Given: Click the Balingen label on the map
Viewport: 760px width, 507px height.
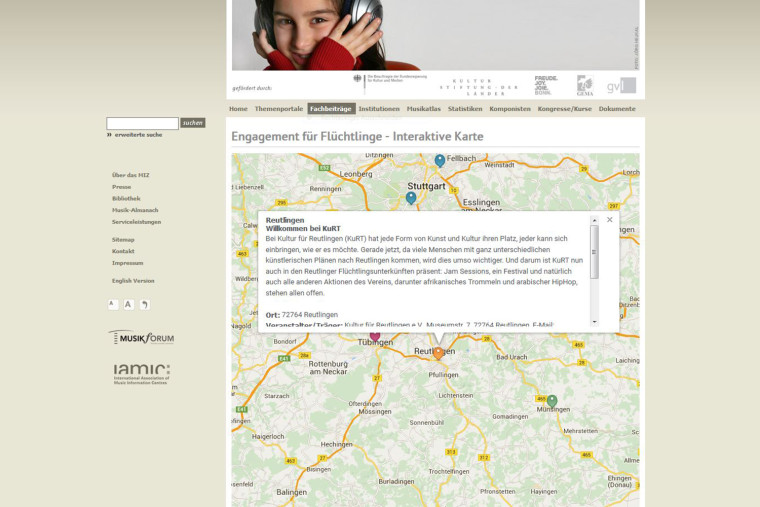Looking at the screenshot, I should 291,492.
